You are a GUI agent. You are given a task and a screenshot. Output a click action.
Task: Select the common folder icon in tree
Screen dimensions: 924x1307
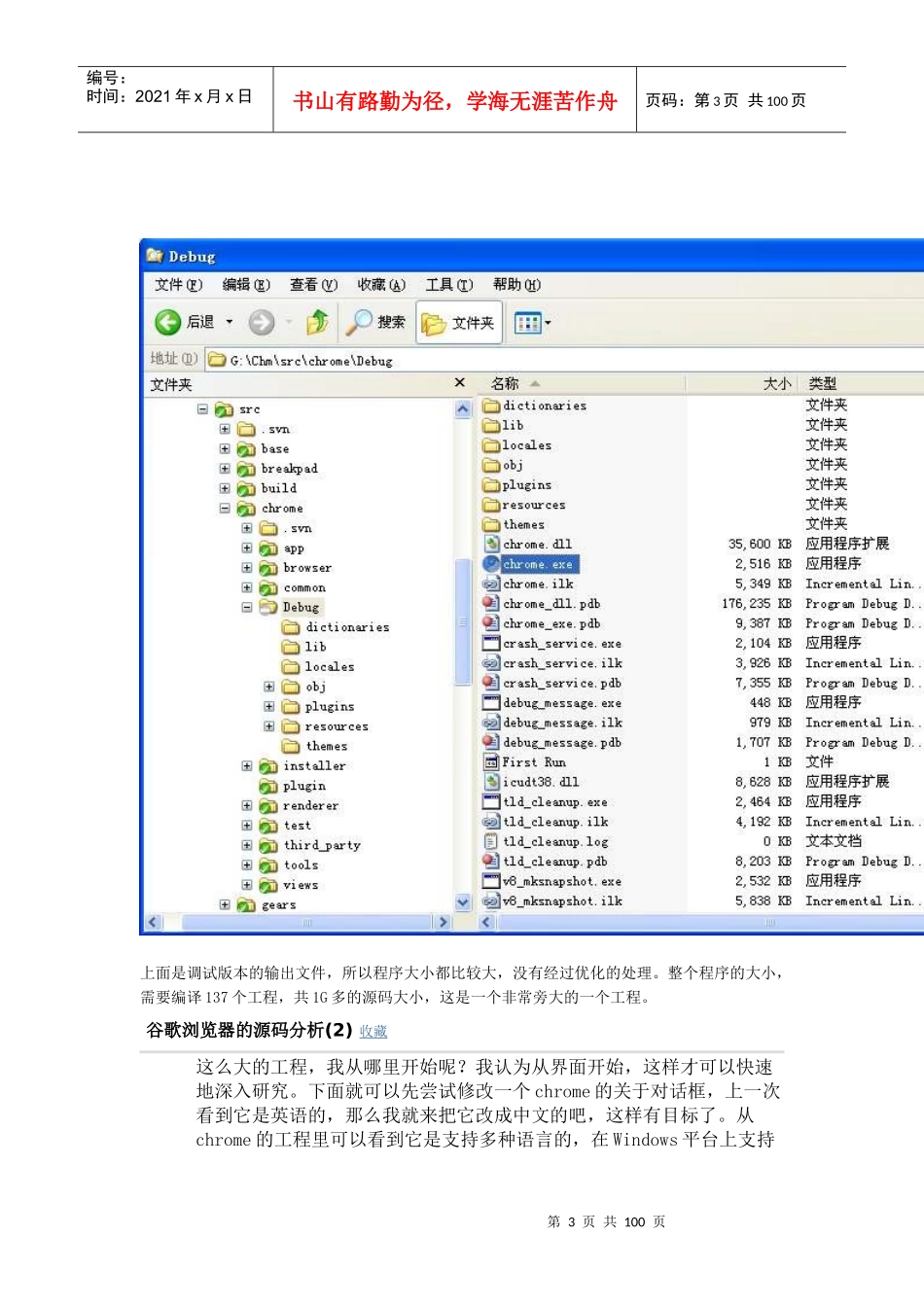(x=268, y=588)
